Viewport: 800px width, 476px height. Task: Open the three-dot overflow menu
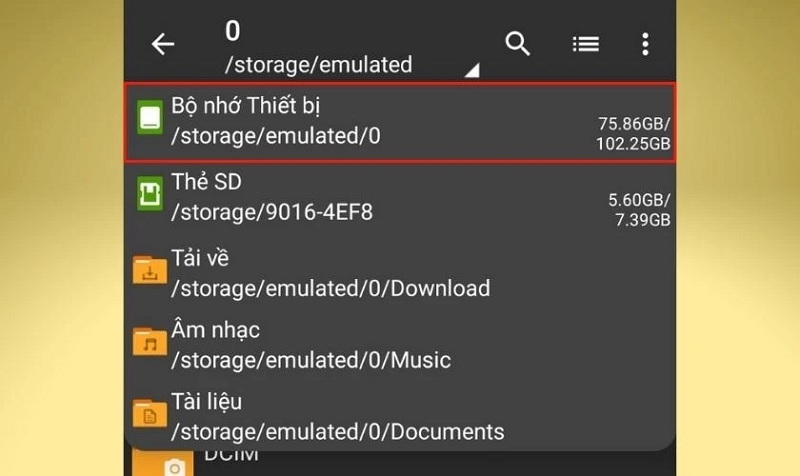pyautogui.click(x=645, y=44)
